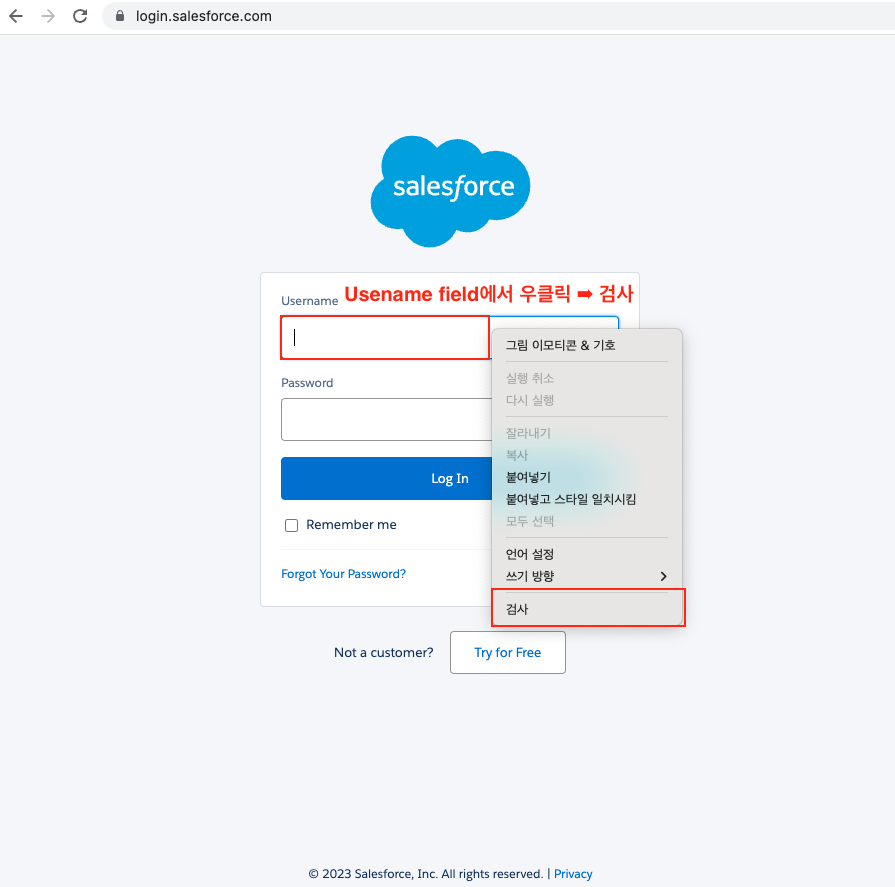Screen dimensions: 895x887
Task: Open the Privacy link in footer
Action: tap(573, 874)
